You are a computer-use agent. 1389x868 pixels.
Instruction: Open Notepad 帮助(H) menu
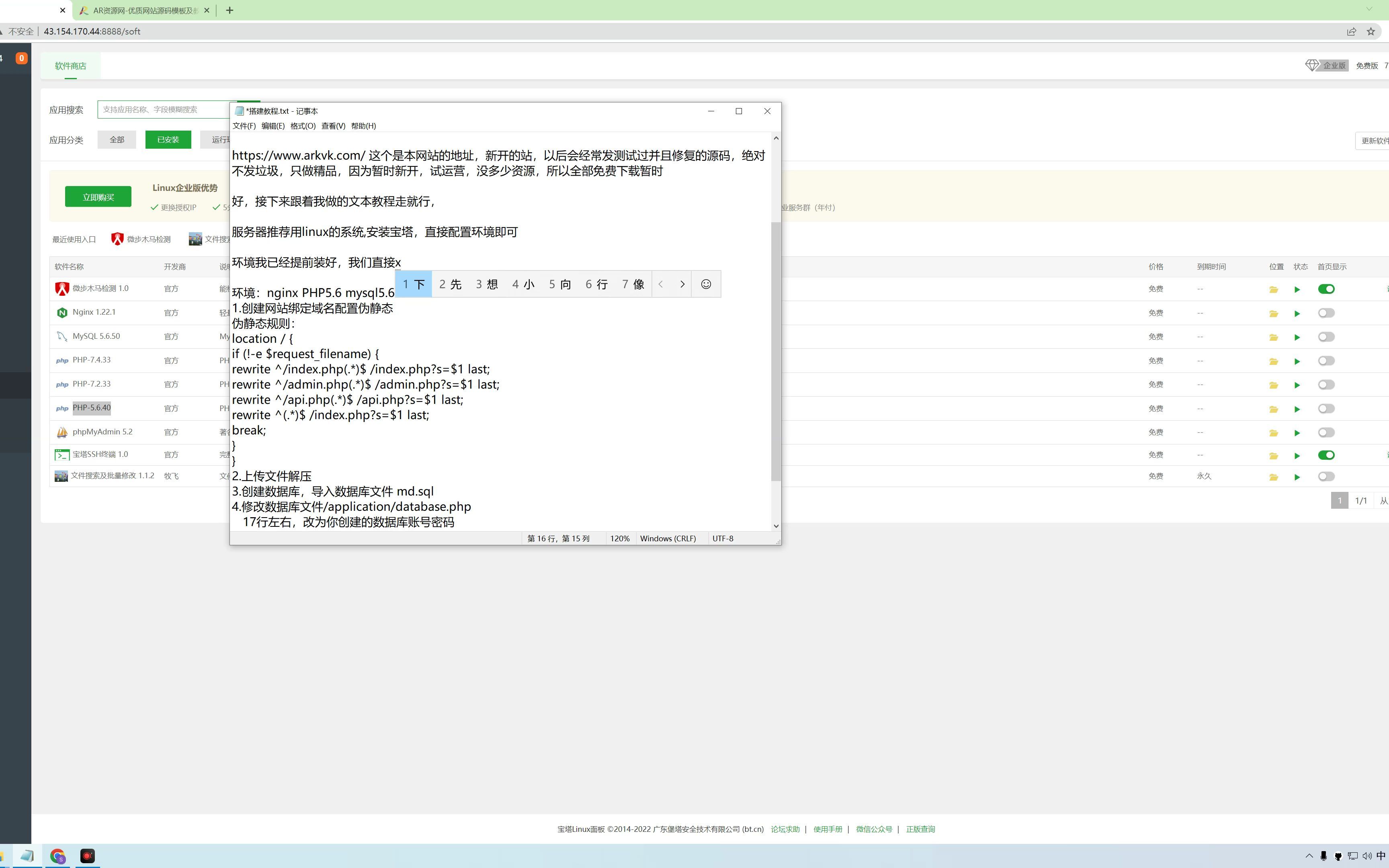tap(363, 126)
